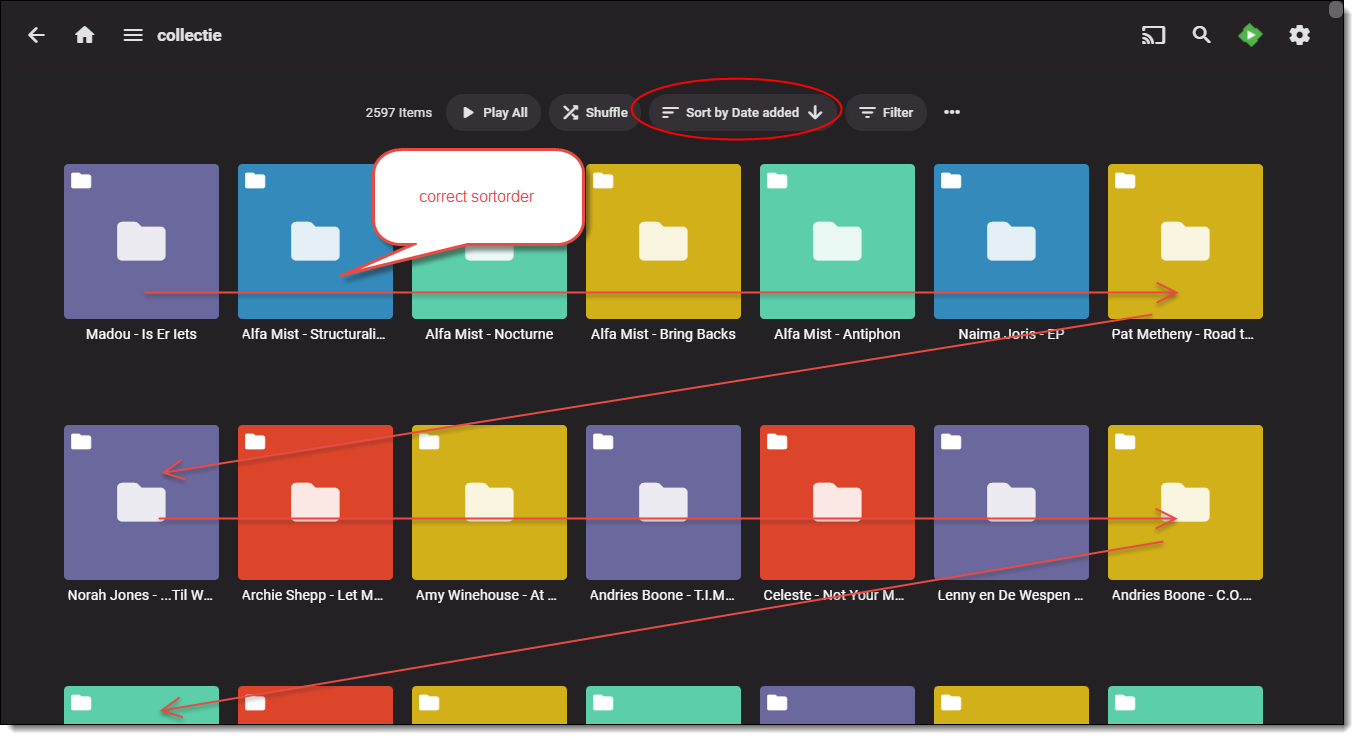Open the three-dot more options menu

[952, 113]
